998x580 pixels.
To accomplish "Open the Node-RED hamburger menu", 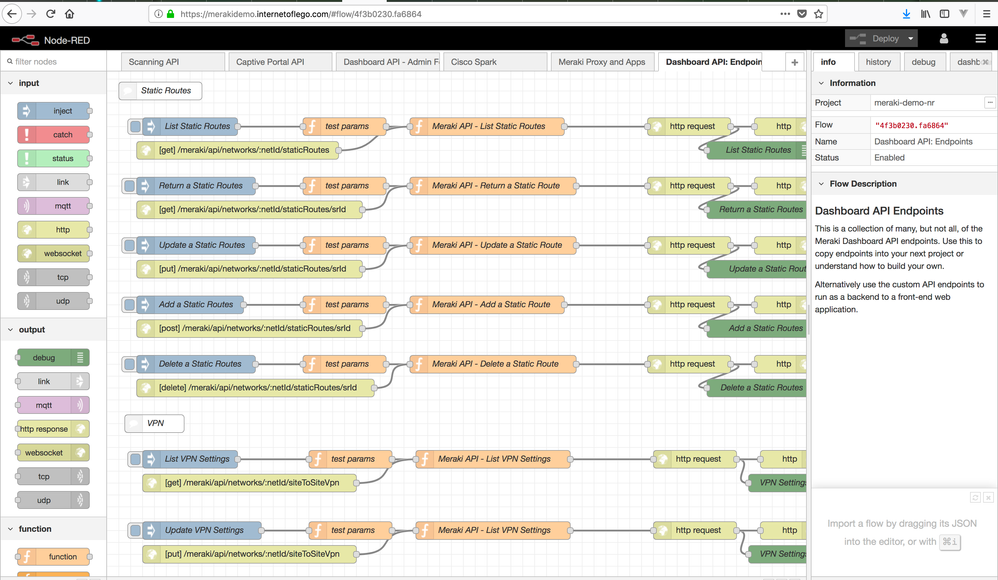I will [980, 39].
